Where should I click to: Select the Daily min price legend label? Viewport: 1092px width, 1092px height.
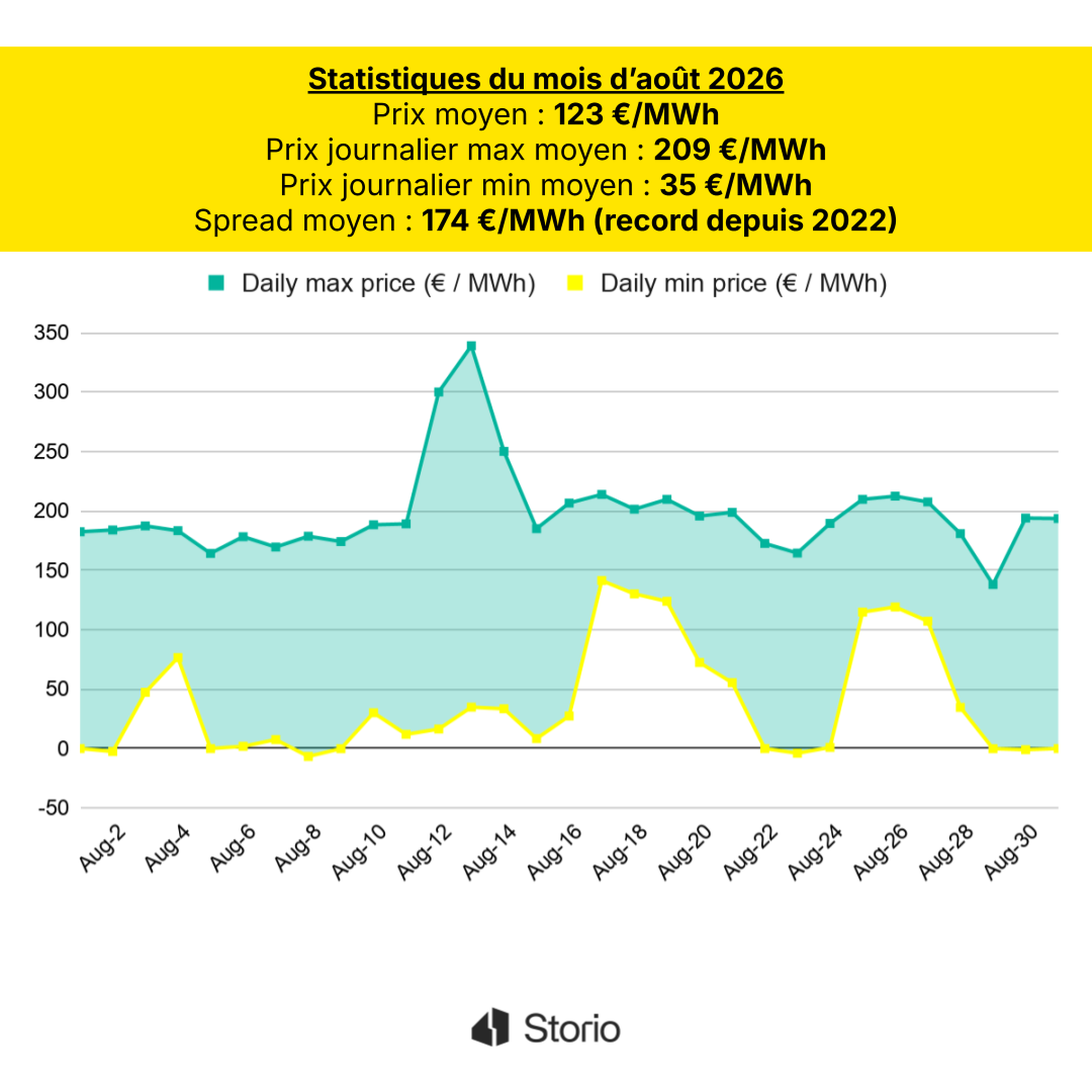coord(743,283)
